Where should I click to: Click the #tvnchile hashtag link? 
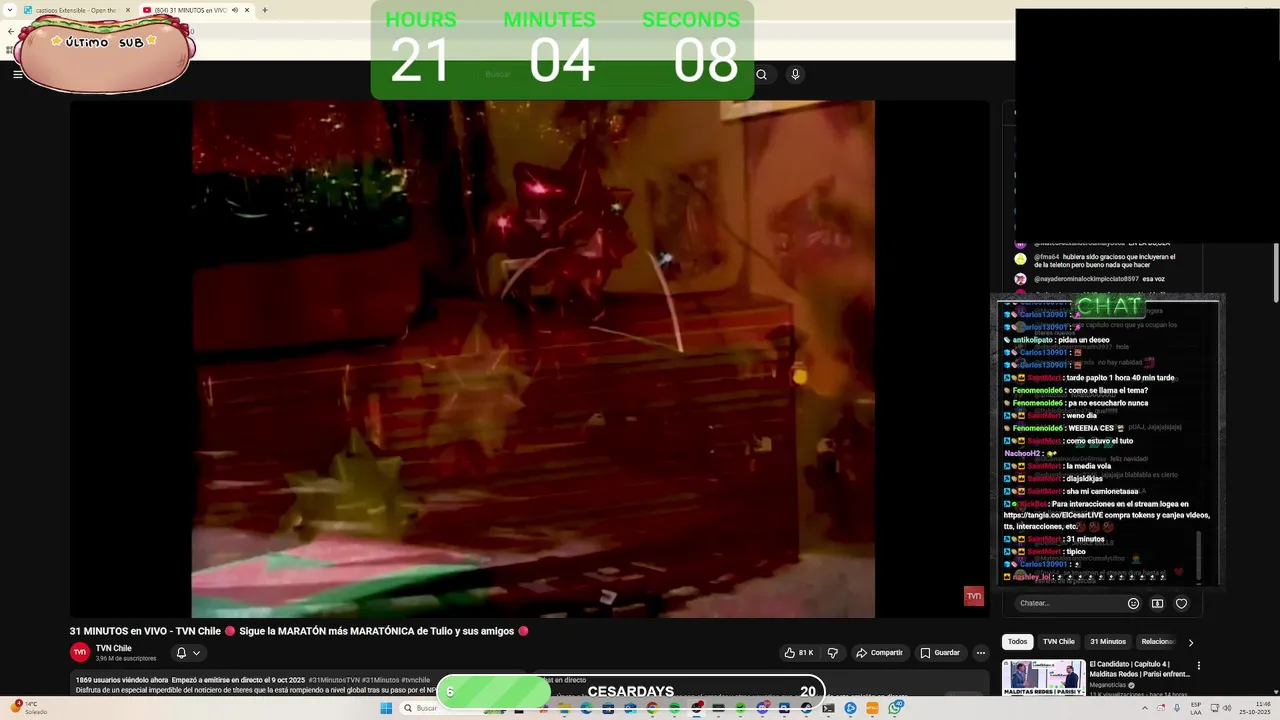(415, 680)
